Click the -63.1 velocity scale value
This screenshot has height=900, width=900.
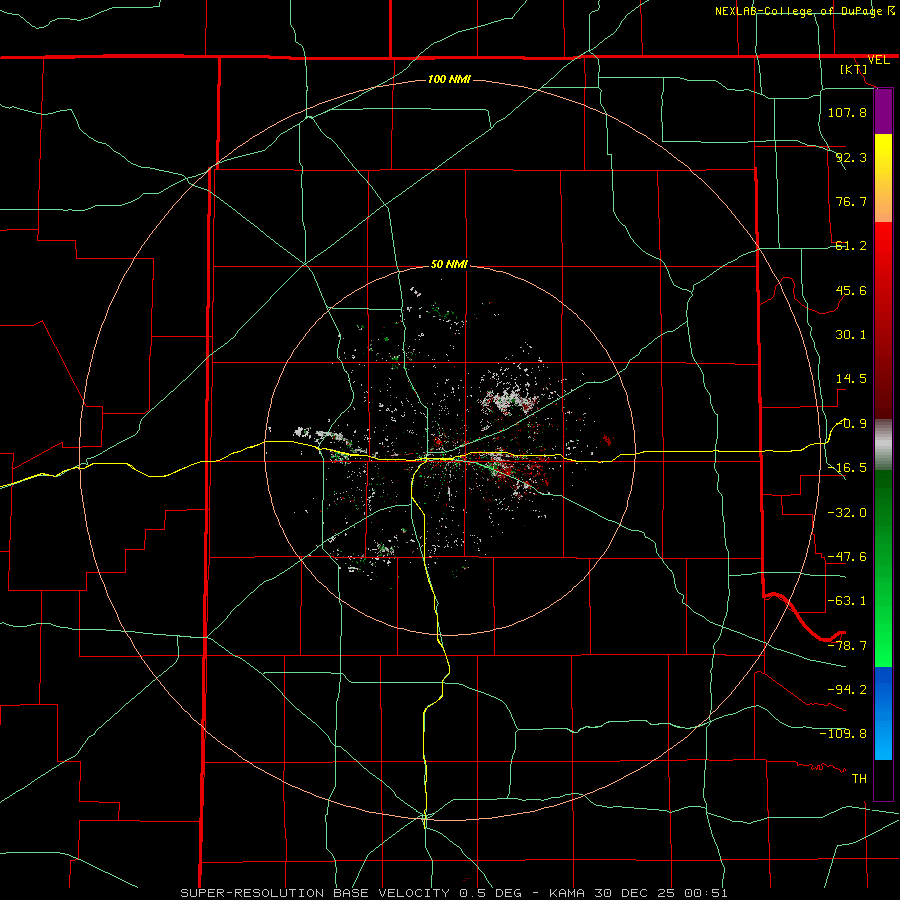click(847, 601)
